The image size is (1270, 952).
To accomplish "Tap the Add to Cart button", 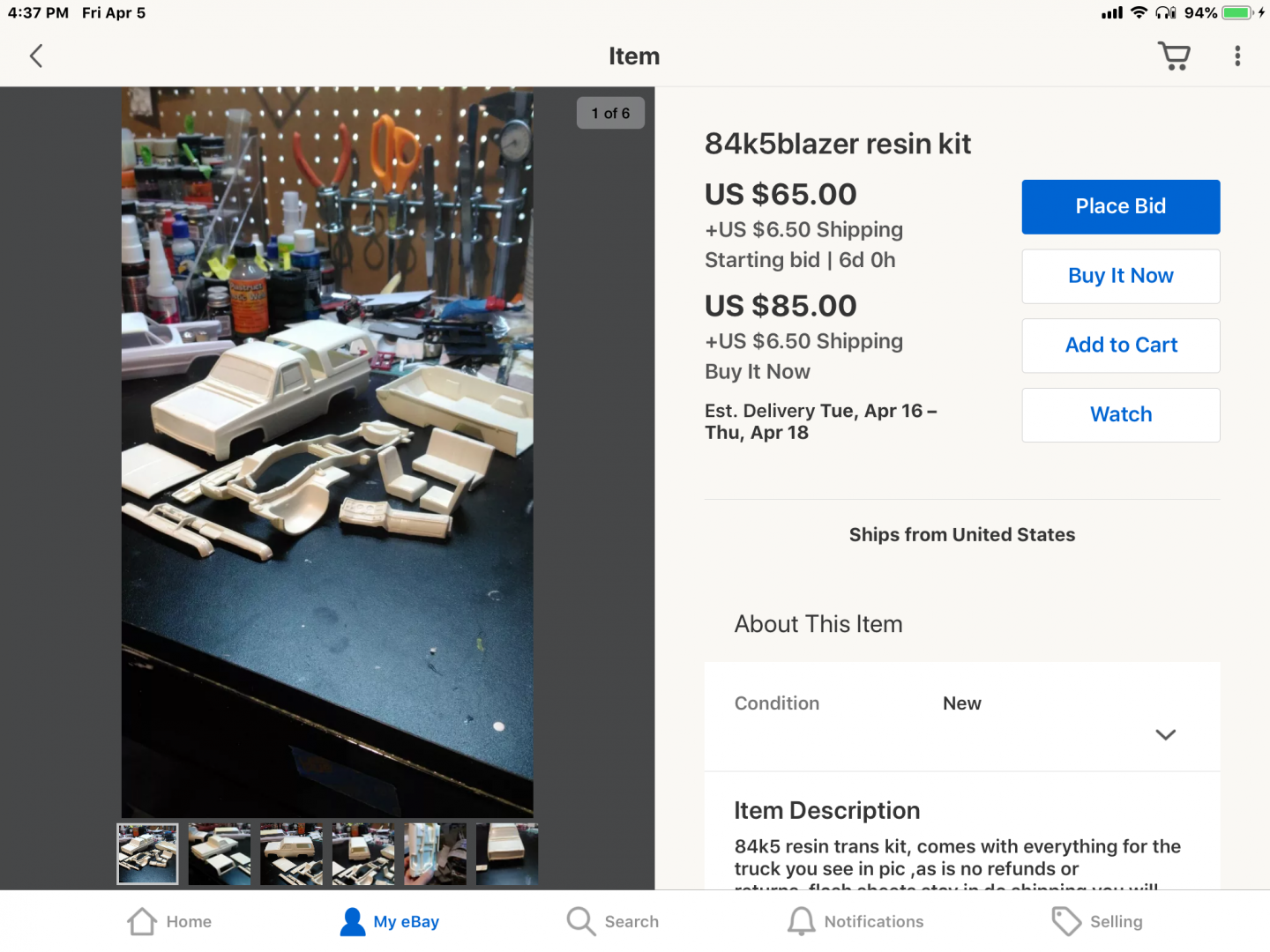I will pyautogui.click(x=1120, y=346).
